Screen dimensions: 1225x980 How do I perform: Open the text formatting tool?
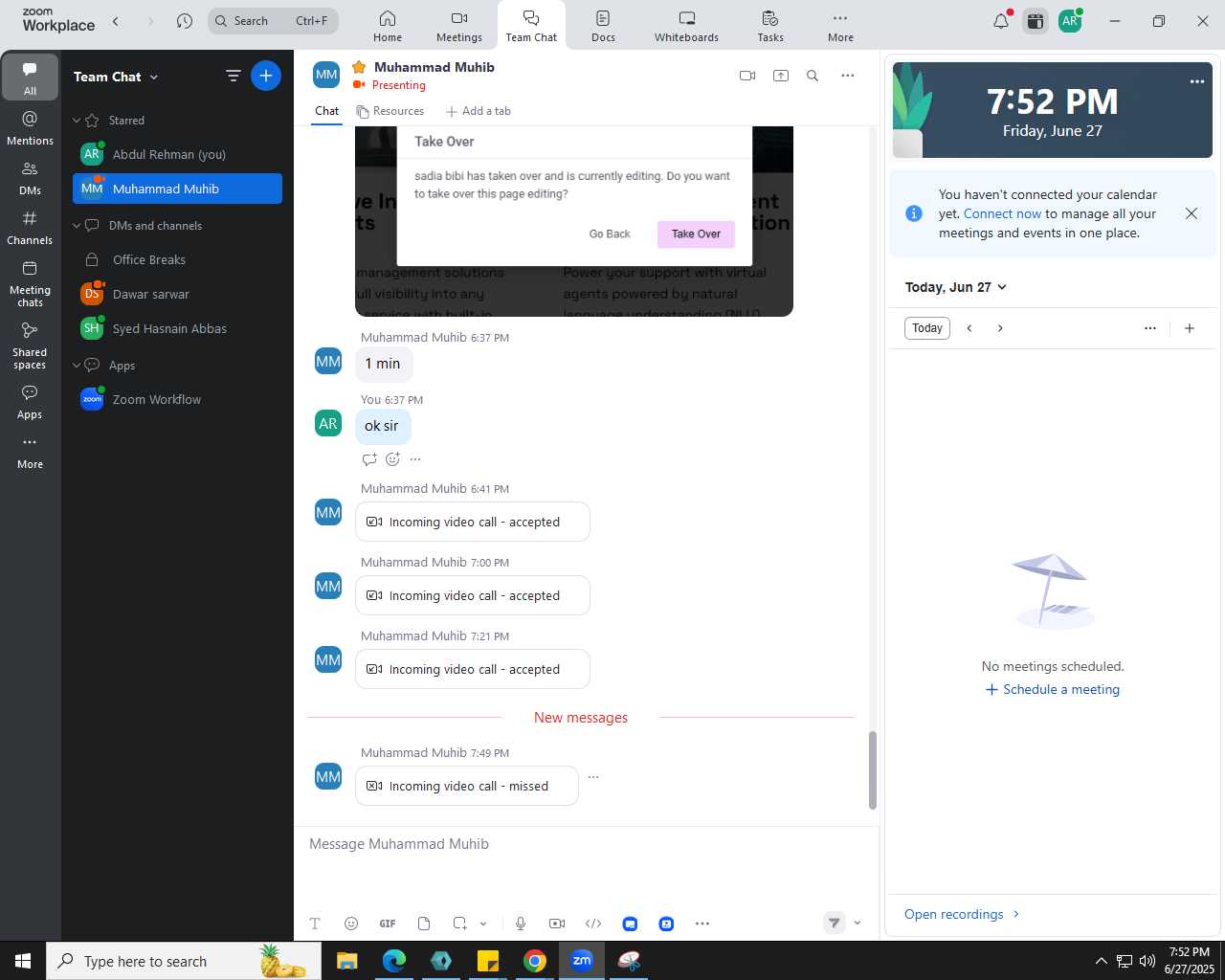[x=315, y=924]
